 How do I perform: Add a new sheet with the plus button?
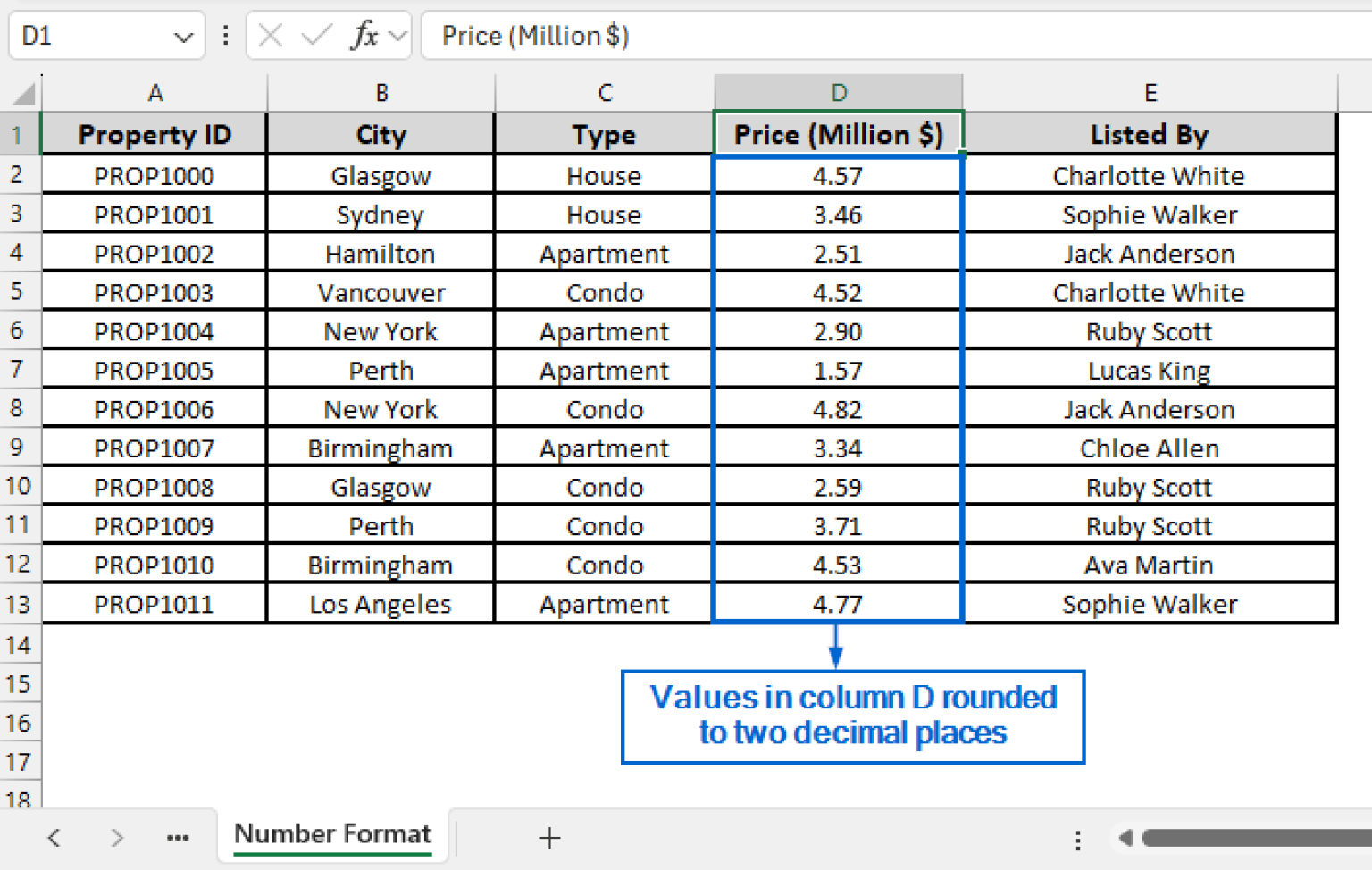[x=549, y=838]
